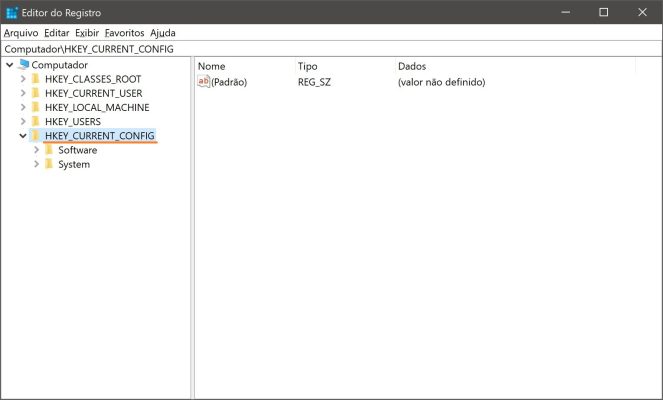Click the HKEY_CLASSES_ROOT folder icon
The height and width of the screenshot is (400, 663).
pyautogui.click(x=36, y=79)
